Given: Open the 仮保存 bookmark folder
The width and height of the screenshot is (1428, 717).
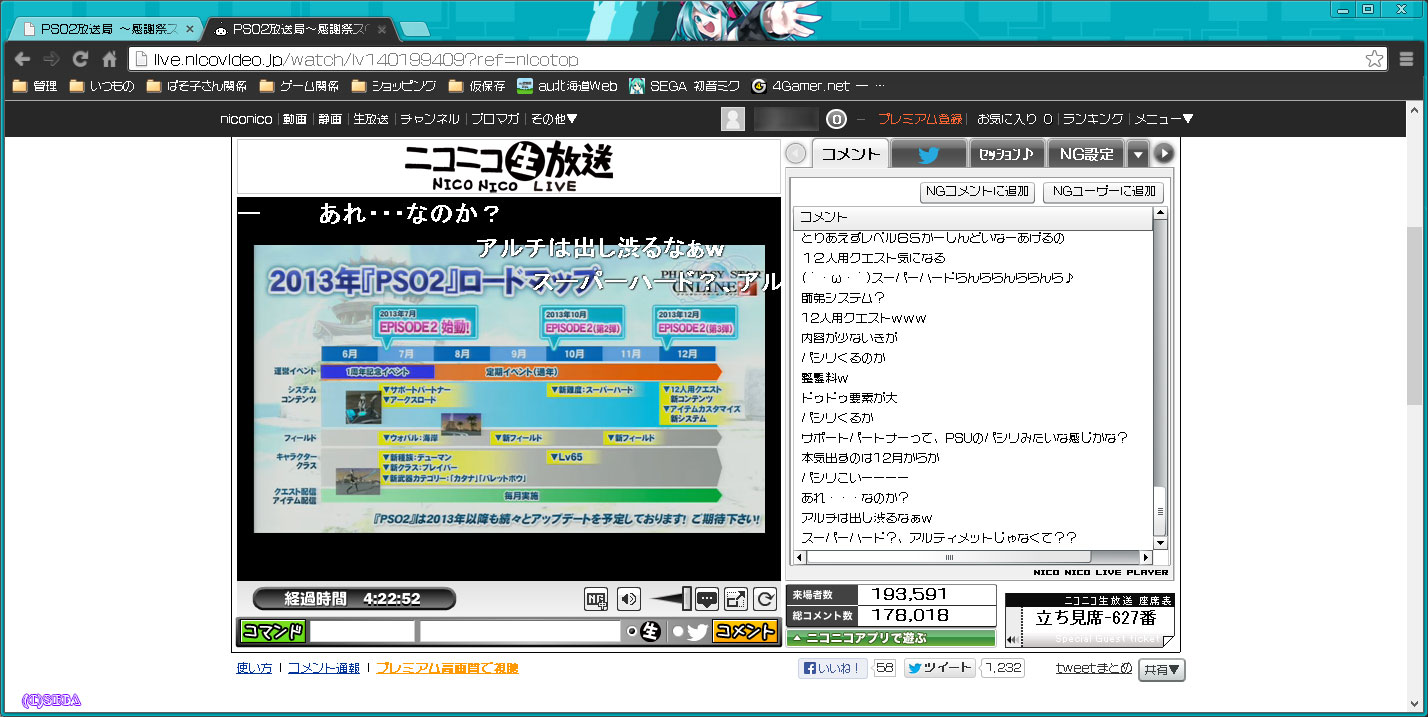Looking at the screenshot, I should click(477, 86).
